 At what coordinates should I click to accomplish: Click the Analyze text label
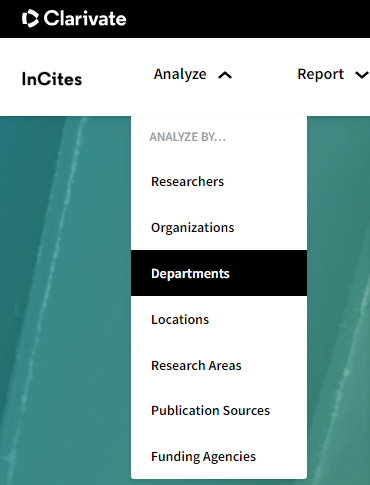click(x=180, y=74)
